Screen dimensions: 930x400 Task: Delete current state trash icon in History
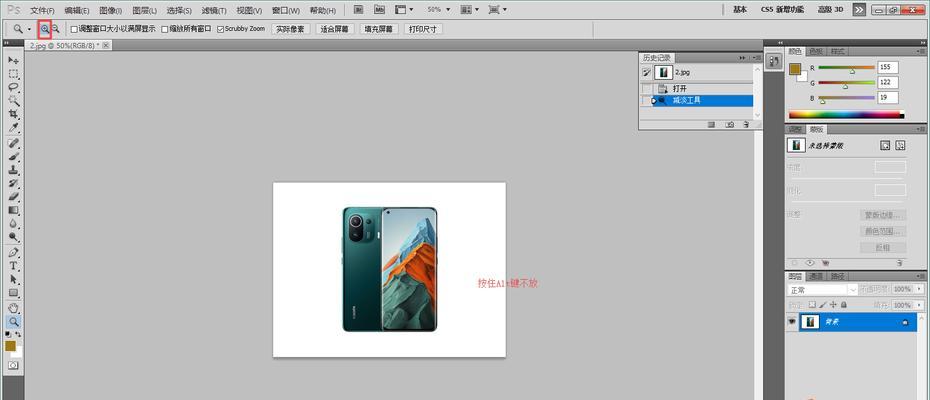pos(746,125)
